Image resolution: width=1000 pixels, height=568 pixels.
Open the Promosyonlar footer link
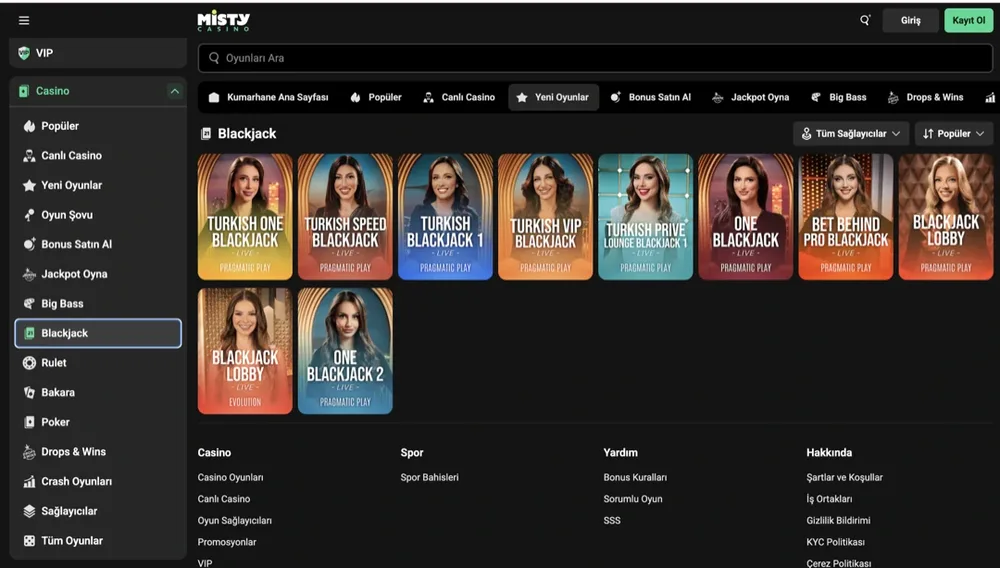[x=226, y=543]
